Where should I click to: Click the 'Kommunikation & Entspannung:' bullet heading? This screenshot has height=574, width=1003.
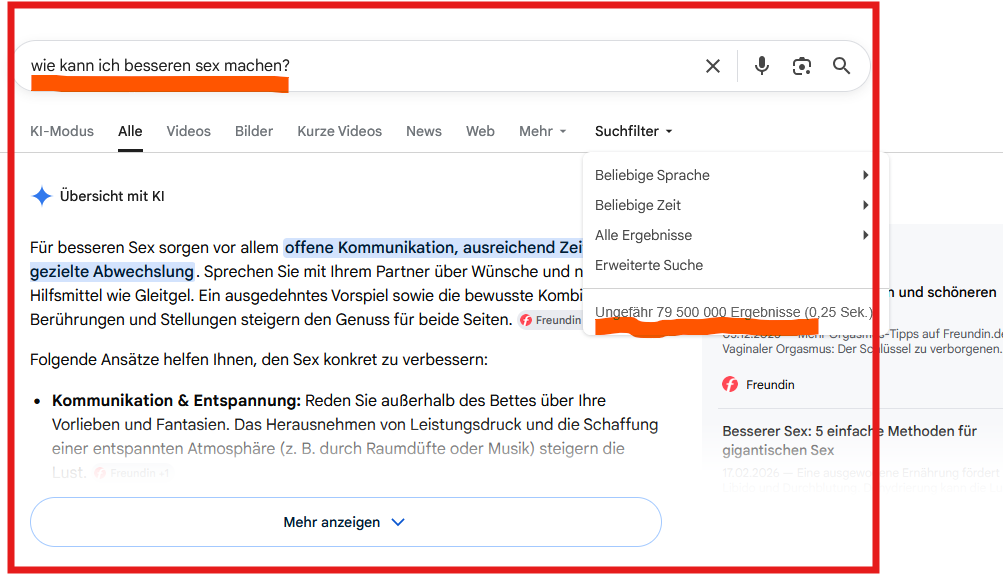(177, 401)
